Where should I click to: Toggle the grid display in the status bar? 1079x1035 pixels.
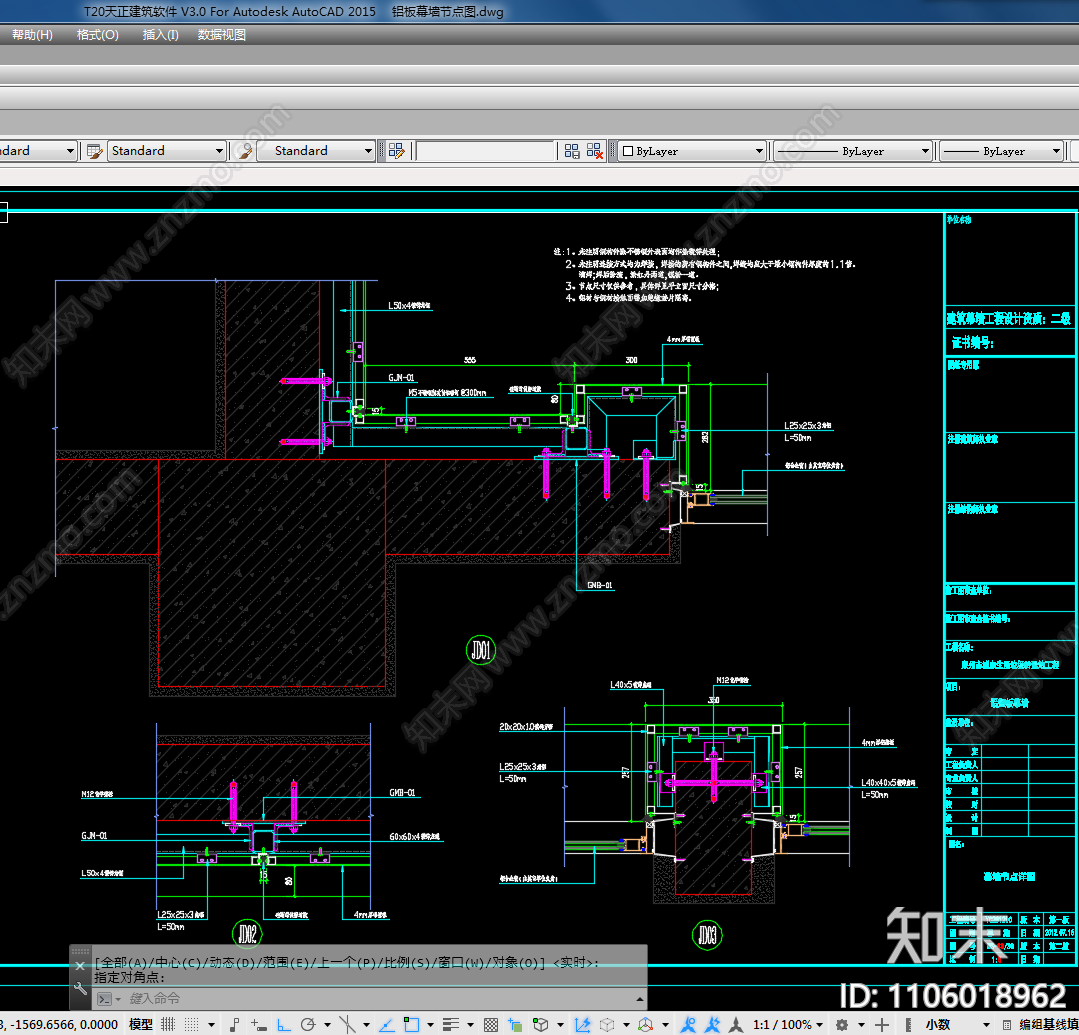tap(168, 1025)
